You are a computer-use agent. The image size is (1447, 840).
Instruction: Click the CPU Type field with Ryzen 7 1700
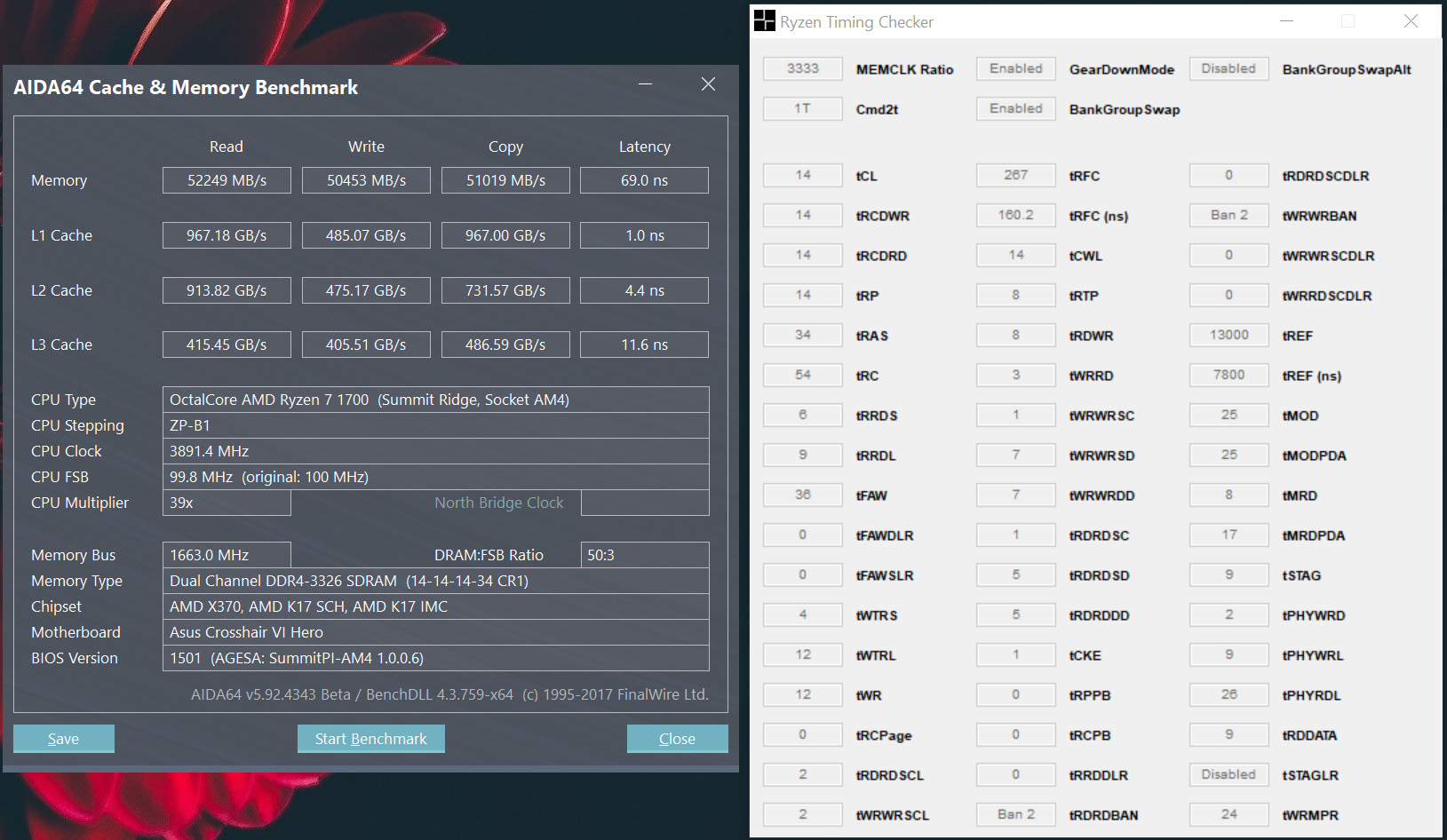click(436, 400)
